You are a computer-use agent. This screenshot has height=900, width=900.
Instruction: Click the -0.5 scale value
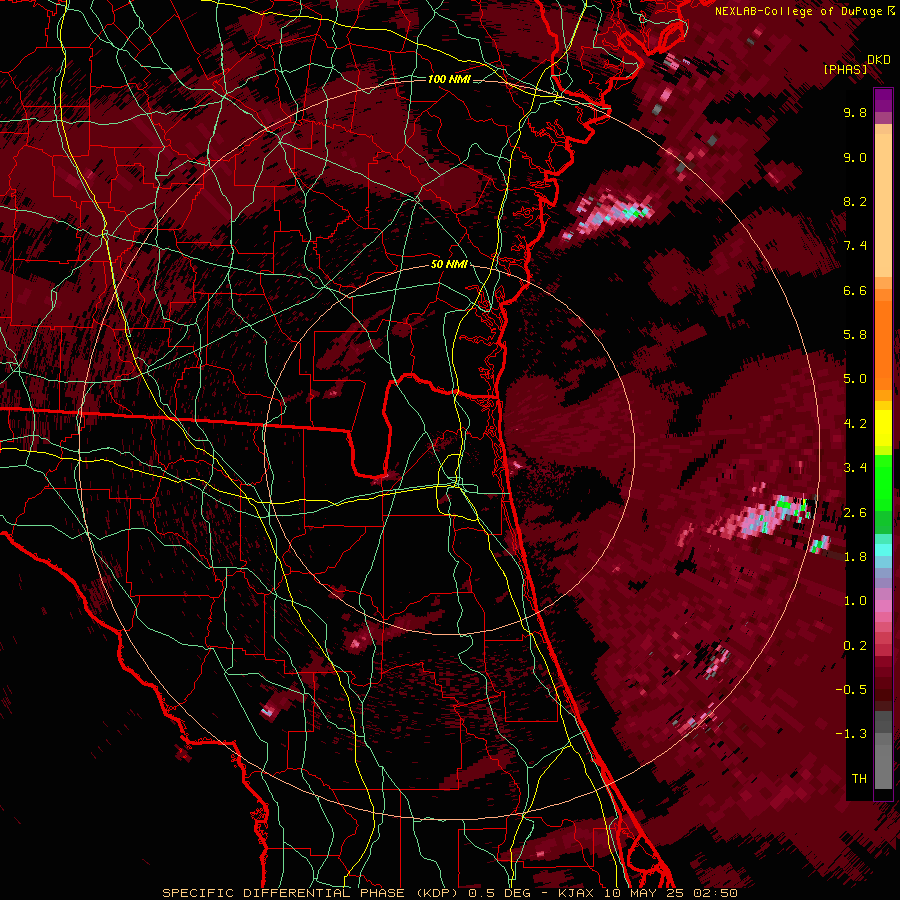coord(851,690)
